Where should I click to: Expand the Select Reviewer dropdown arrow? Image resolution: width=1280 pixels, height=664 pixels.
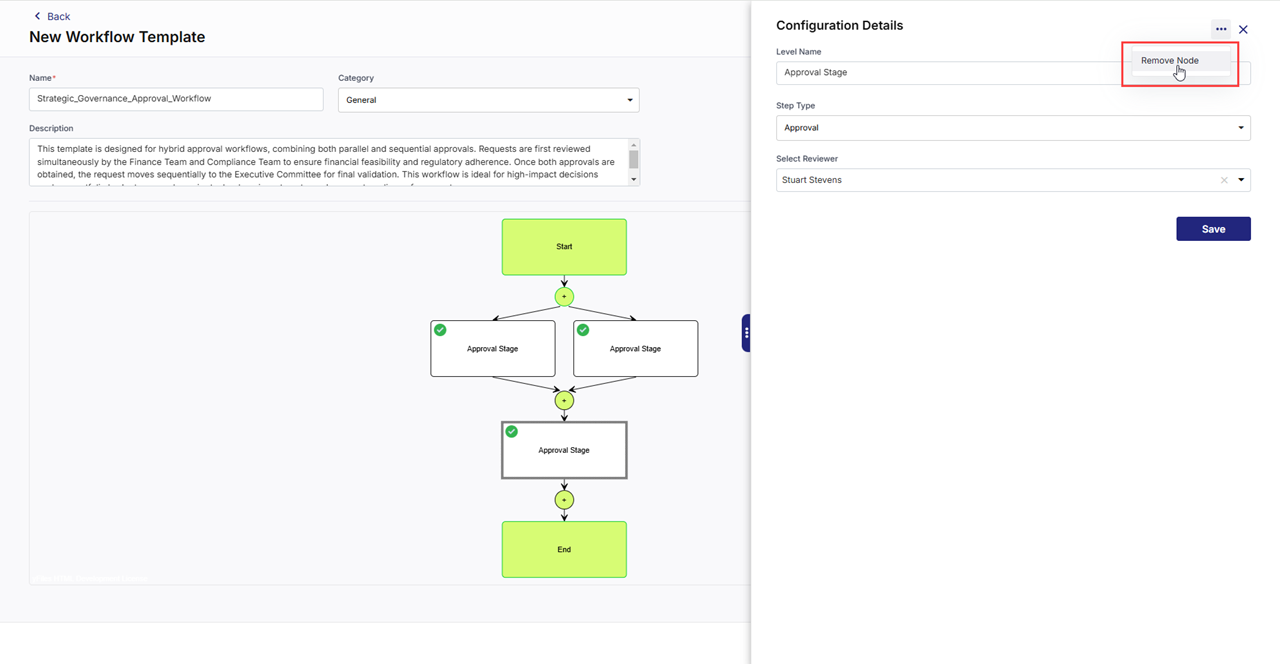pyautogui.click(x=1242, y=180)
